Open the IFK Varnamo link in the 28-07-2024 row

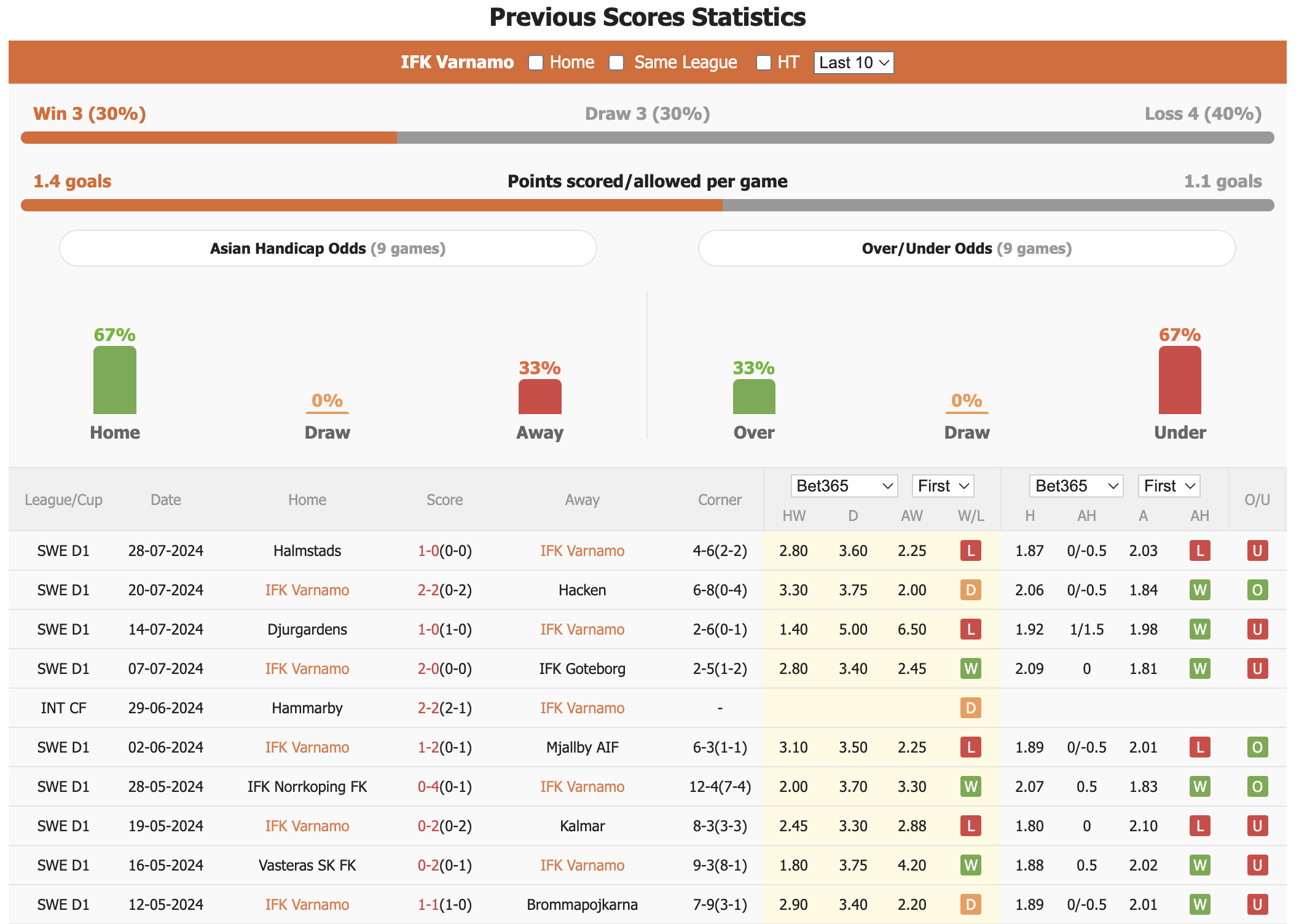[583, 550]
